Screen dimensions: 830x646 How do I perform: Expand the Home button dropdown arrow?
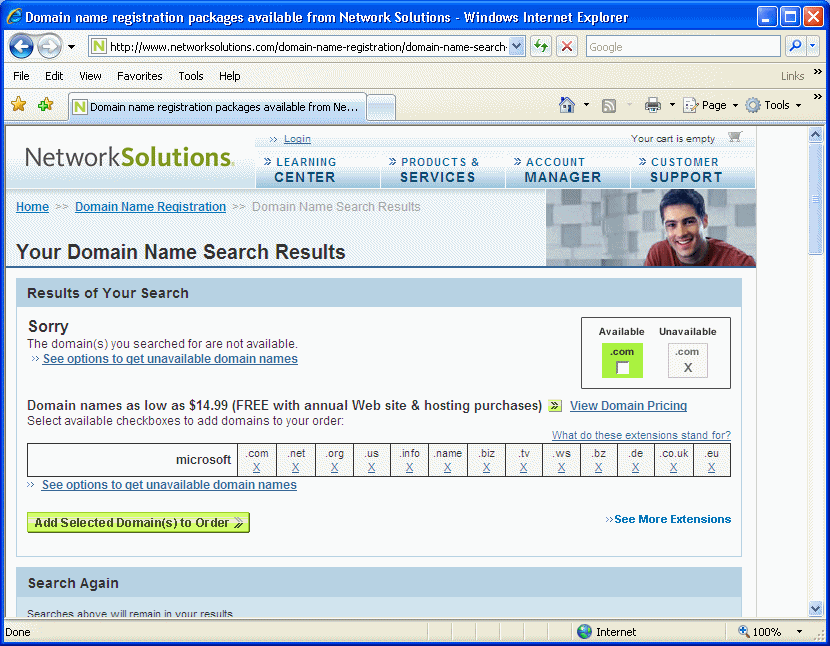pos(586,105)
